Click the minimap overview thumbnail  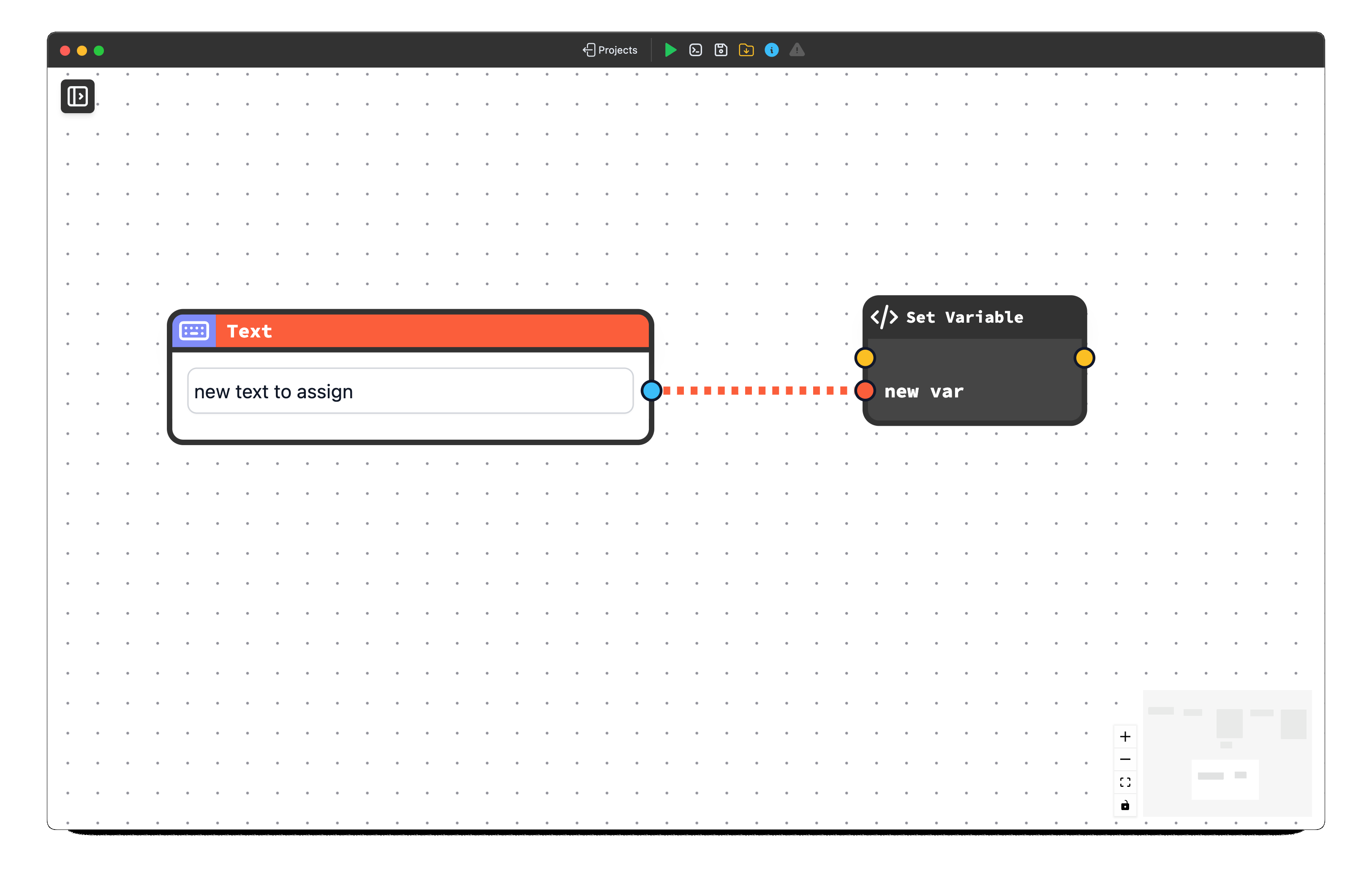1227,753
